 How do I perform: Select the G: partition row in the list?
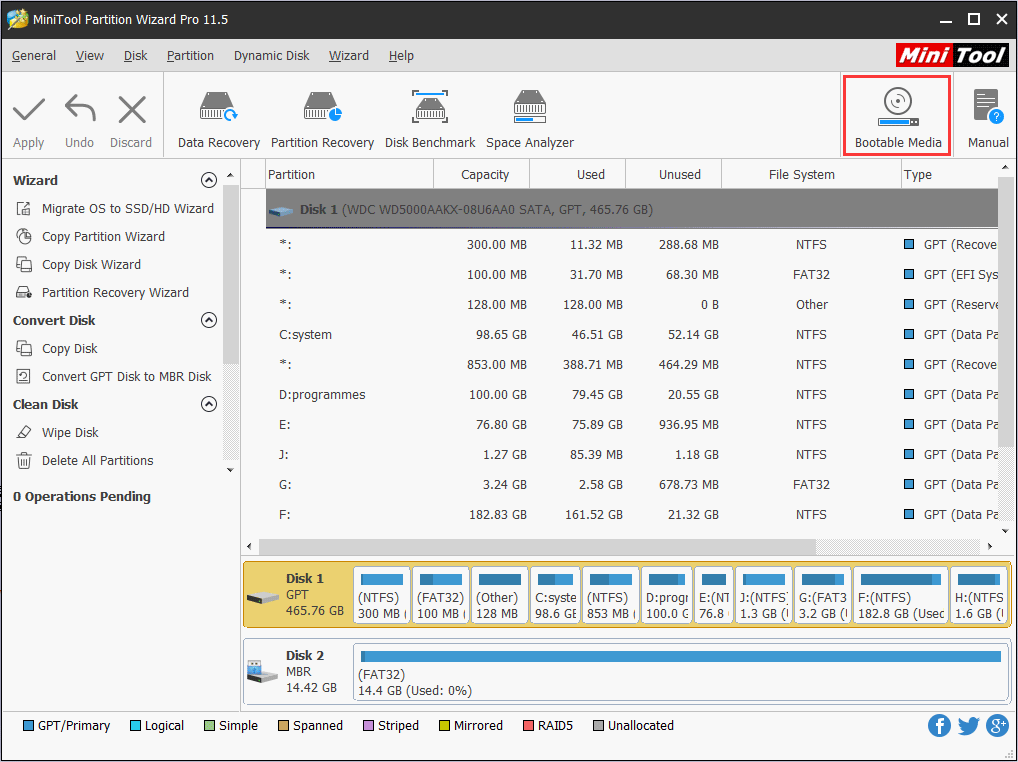coord(632,485)
